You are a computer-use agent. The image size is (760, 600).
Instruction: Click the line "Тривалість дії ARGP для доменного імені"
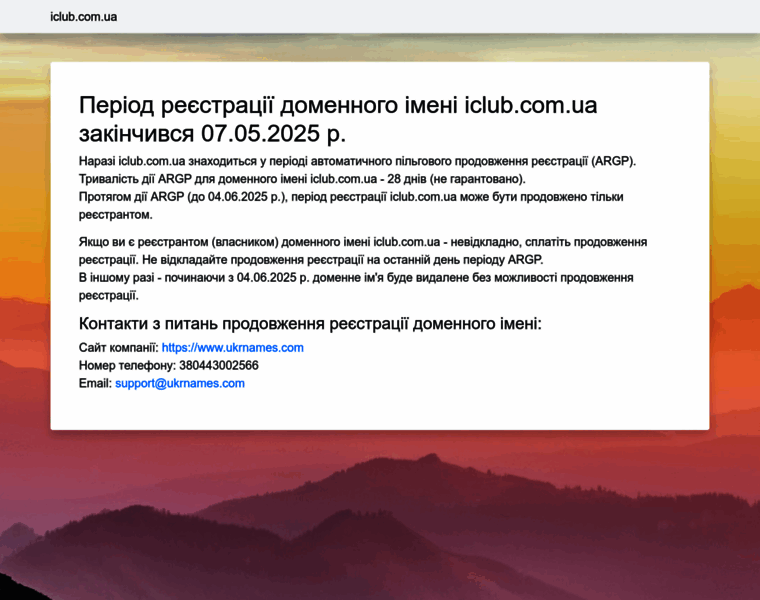coord(302,179)
